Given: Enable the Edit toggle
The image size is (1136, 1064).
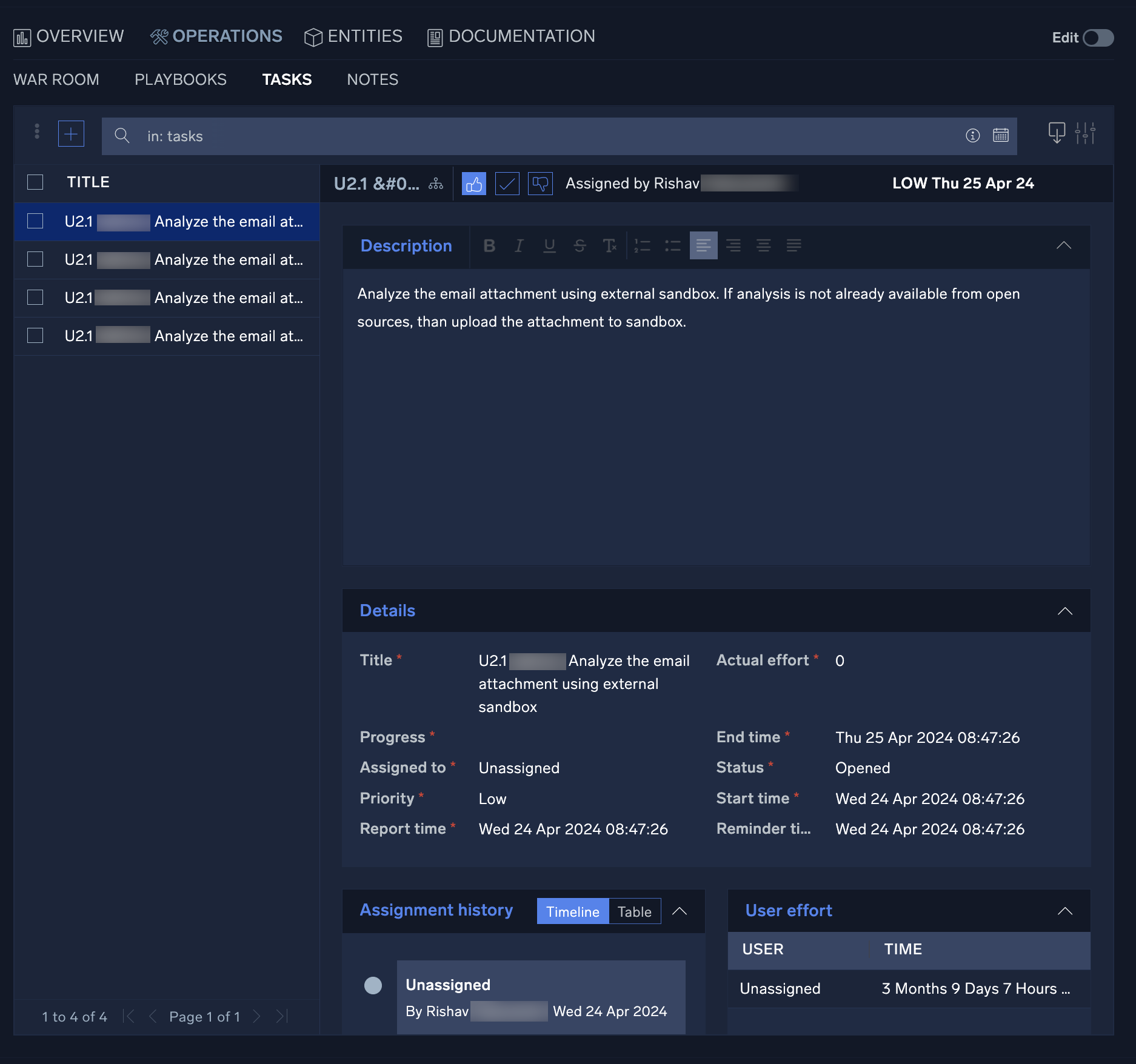Looking at the screenshot, I should 1099,38.
